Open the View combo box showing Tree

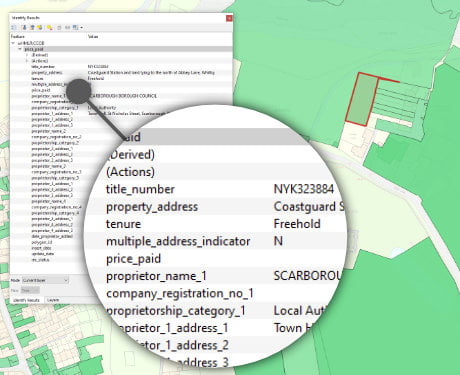pos(30,290)
